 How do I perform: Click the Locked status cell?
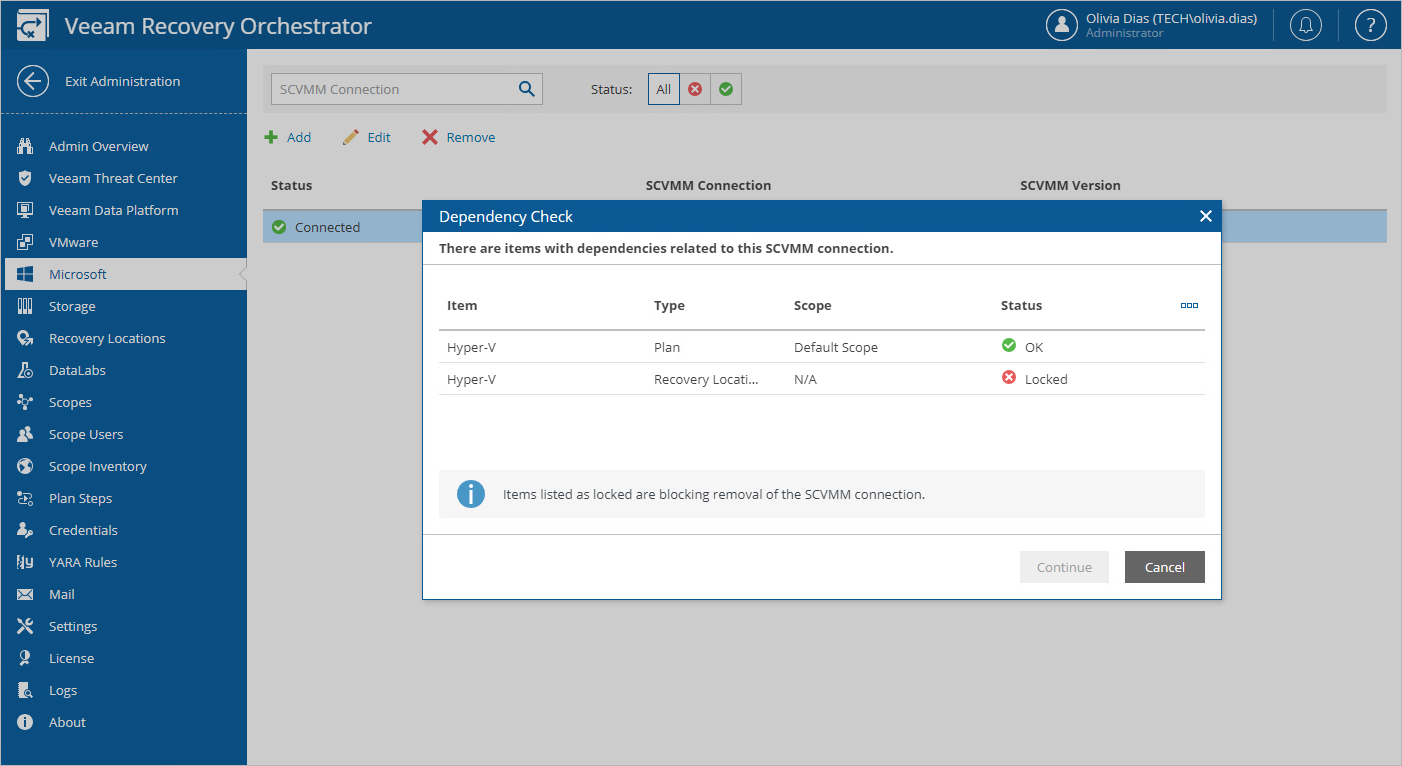[x=1034, y=379]
